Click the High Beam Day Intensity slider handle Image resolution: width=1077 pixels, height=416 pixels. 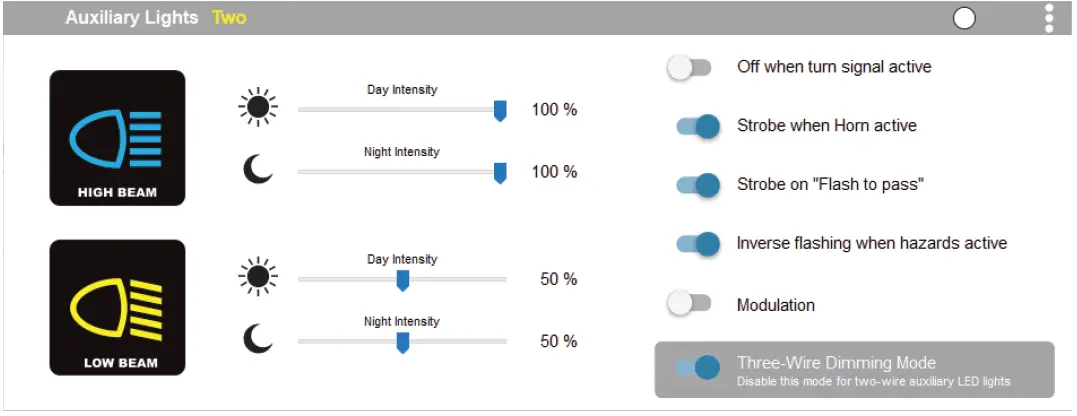click(500, 111)
